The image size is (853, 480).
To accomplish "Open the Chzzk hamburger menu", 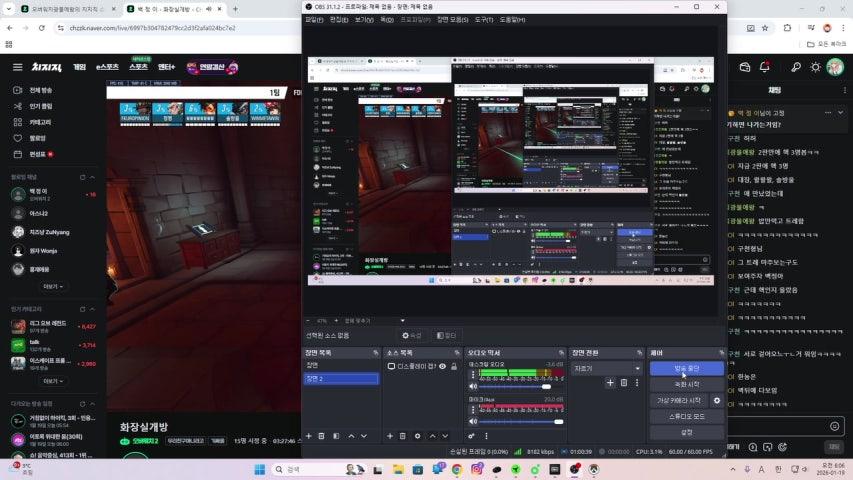I will pyautogui.click(x=17, y=67).
